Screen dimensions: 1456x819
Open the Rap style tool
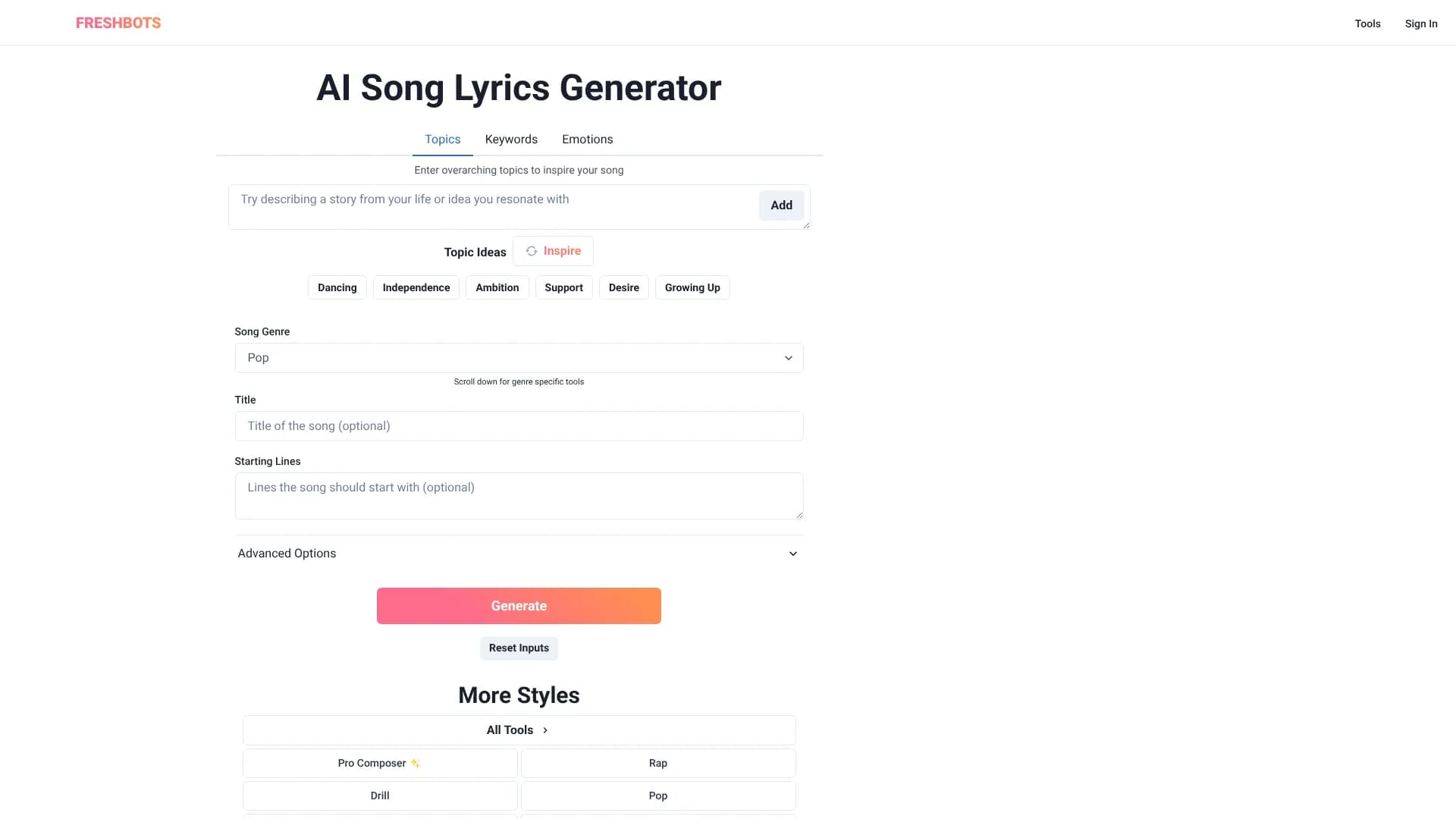657,764
